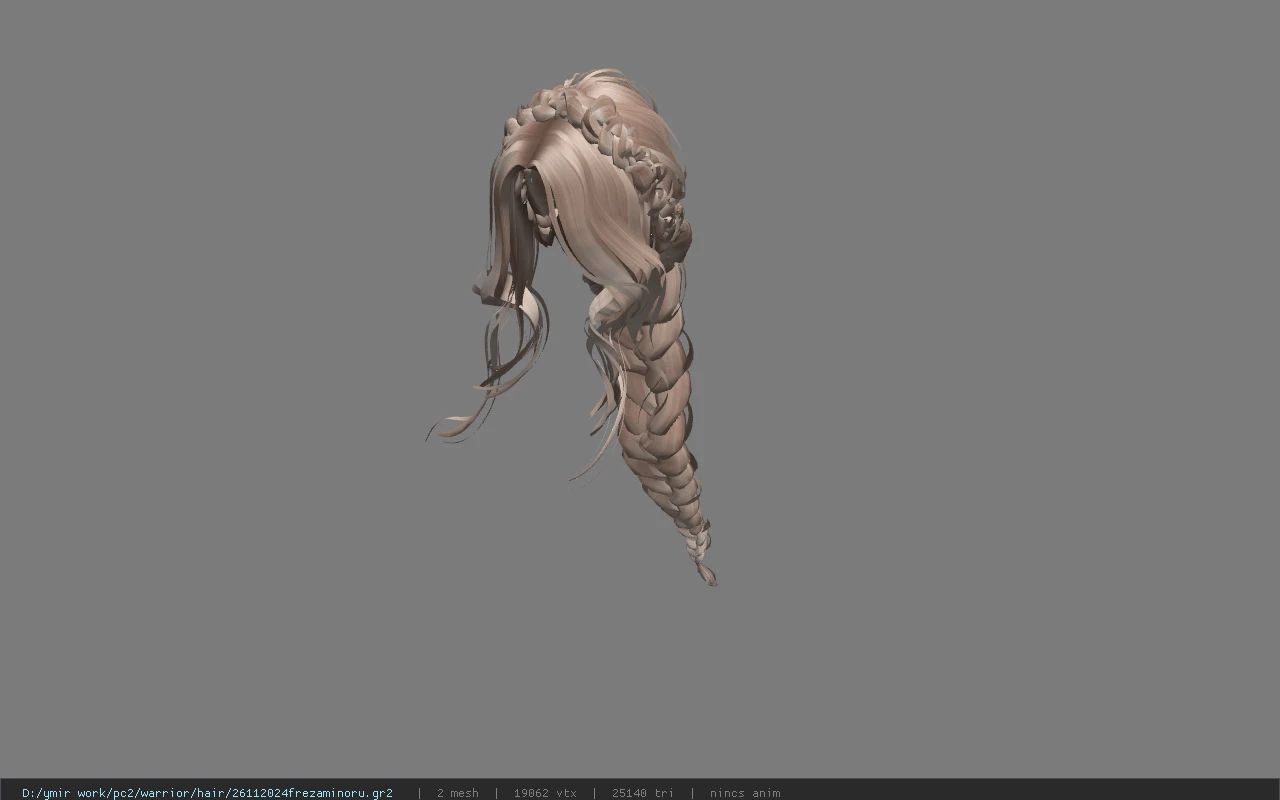
Task: Click the '2 mesh' status entry
Action: click(457, 793)
